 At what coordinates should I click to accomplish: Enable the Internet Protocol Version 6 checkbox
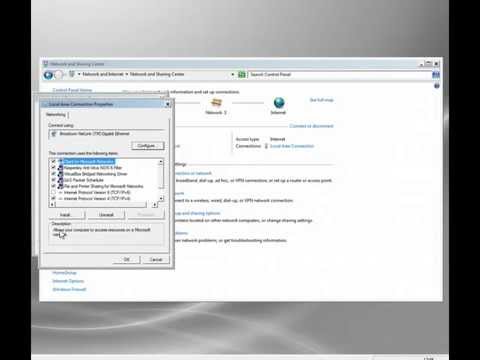(53, 192)
